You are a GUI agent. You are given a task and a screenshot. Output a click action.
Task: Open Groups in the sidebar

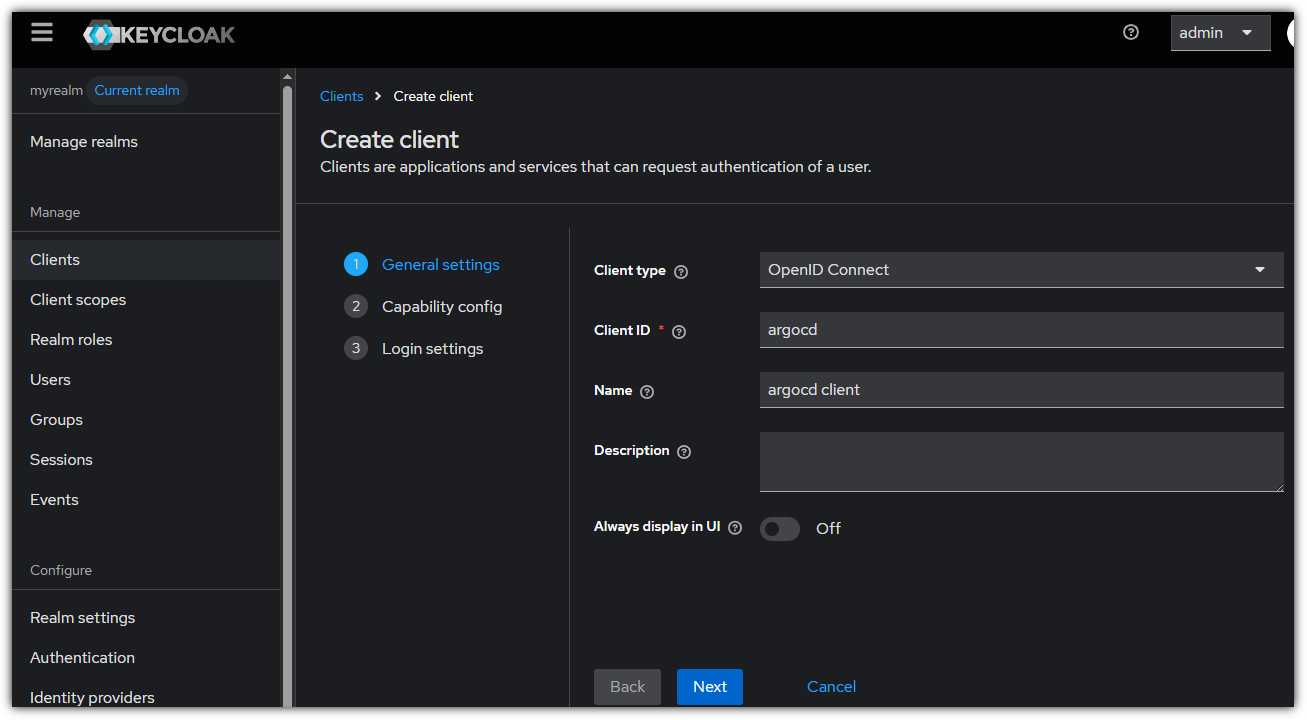(146, 420)
